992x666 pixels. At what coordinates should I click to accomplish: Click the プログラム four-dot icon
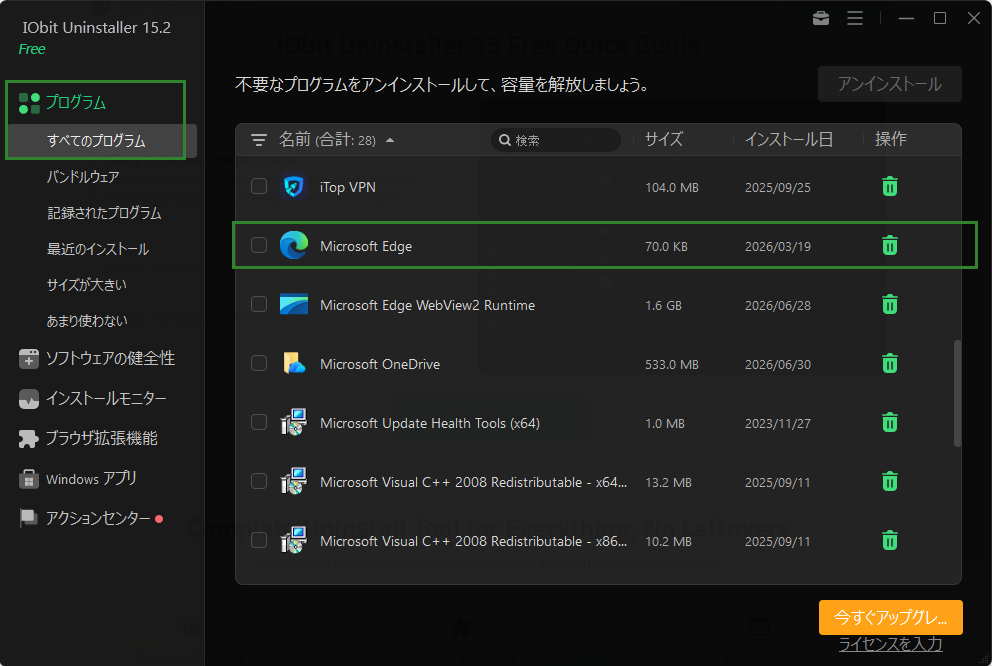(29, 103)
